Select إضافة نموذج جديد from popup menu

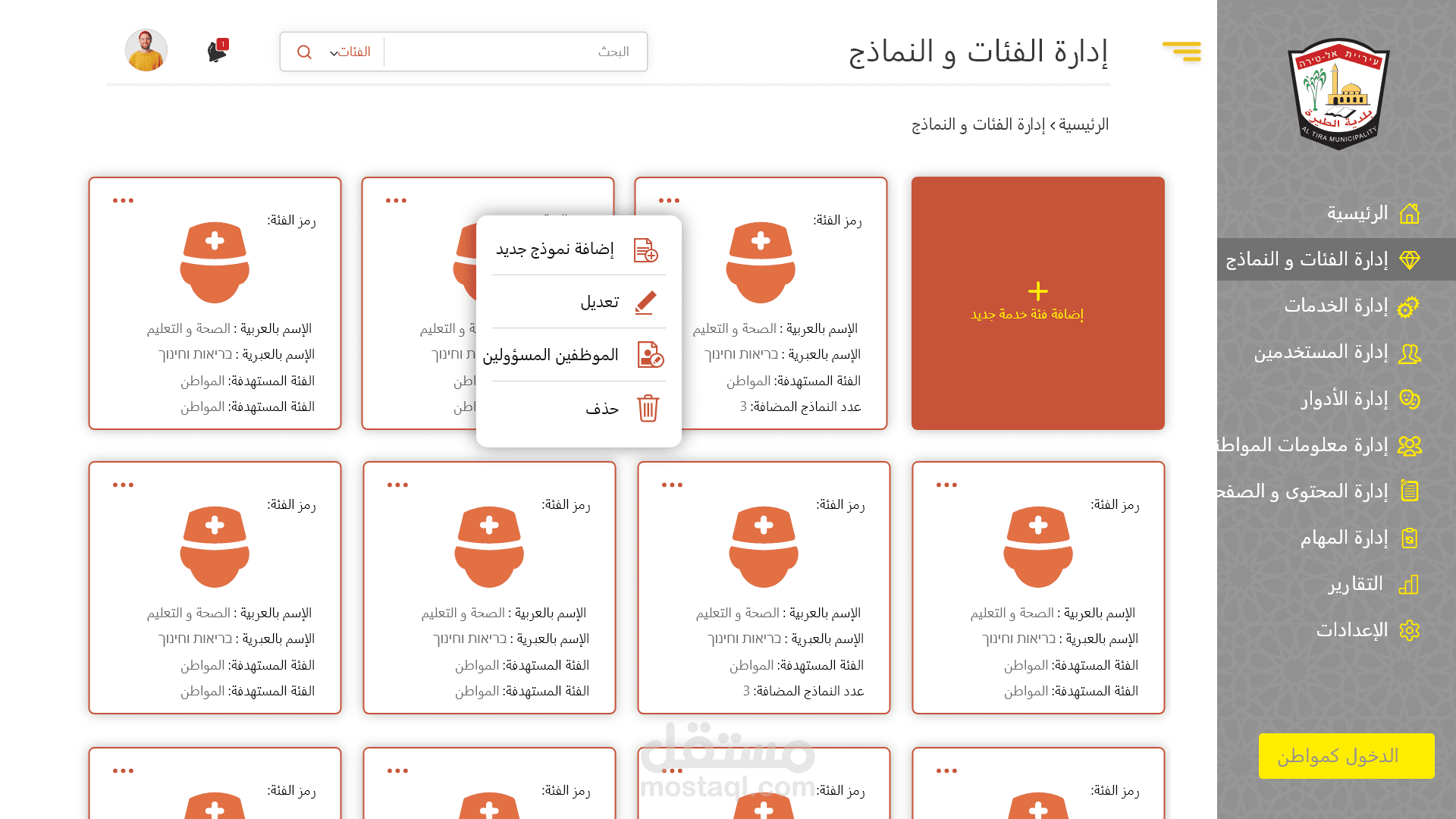point(555,249)
